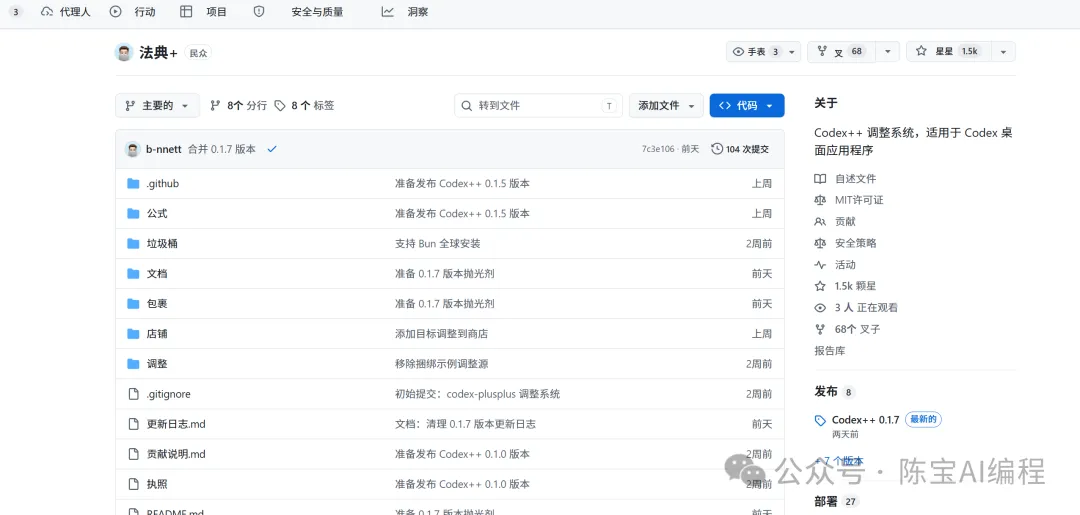The image size is (1080, 515).
Task: View the 104 次提交 history
Action: pos(740,149)
